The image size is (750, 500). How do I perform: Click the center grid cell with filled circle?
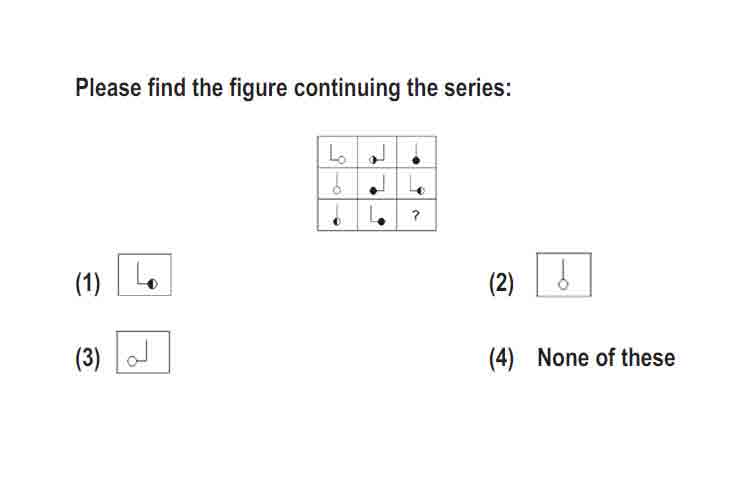(377, 184)
